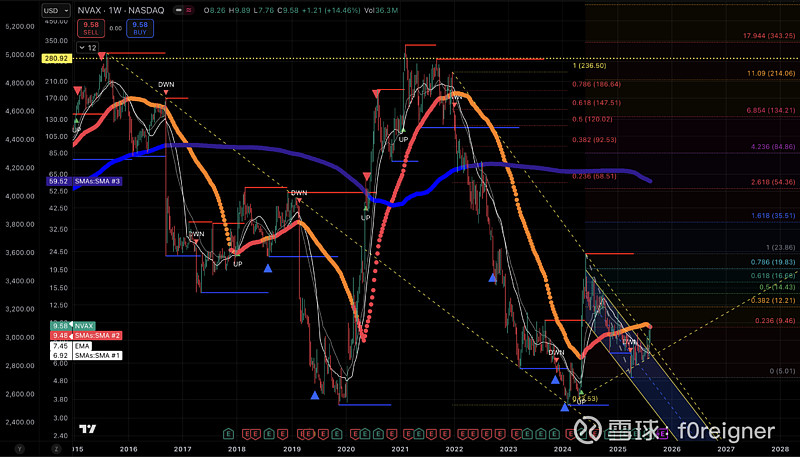Click the first green earnings E marker before 2018
The image size is (800, 457).
click(229, 434)
